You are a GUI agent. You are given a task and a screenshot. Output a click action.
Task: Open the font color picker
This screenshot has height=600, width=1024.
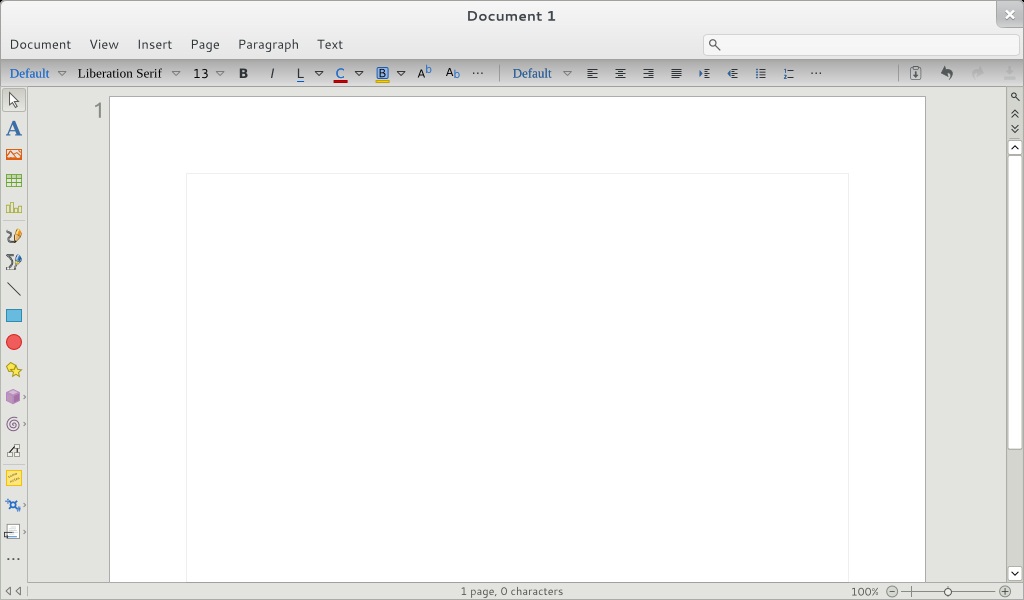[339, 73]
